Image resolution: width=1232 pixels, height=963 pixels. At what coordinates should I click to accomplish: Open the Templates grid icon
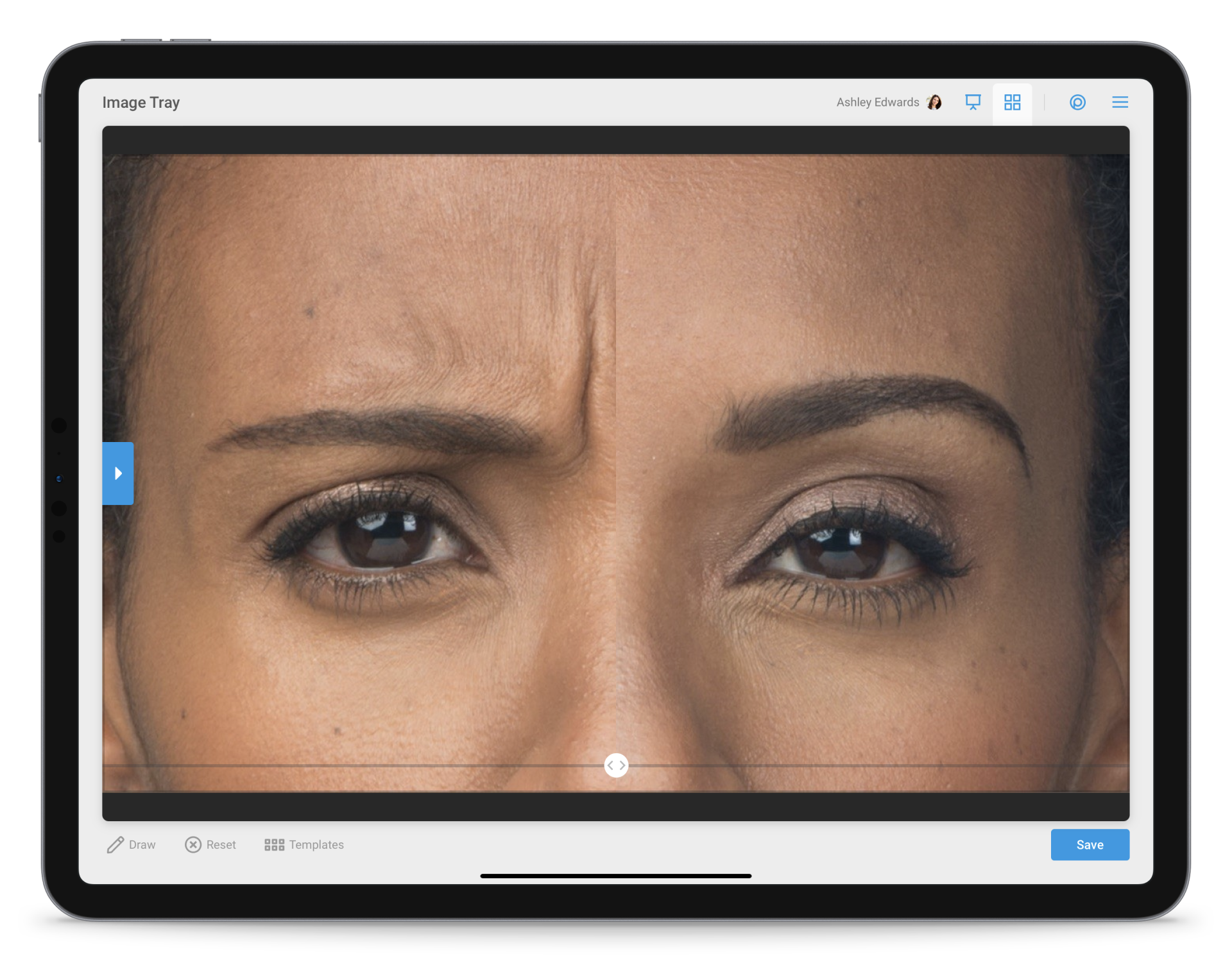(274, 845)
